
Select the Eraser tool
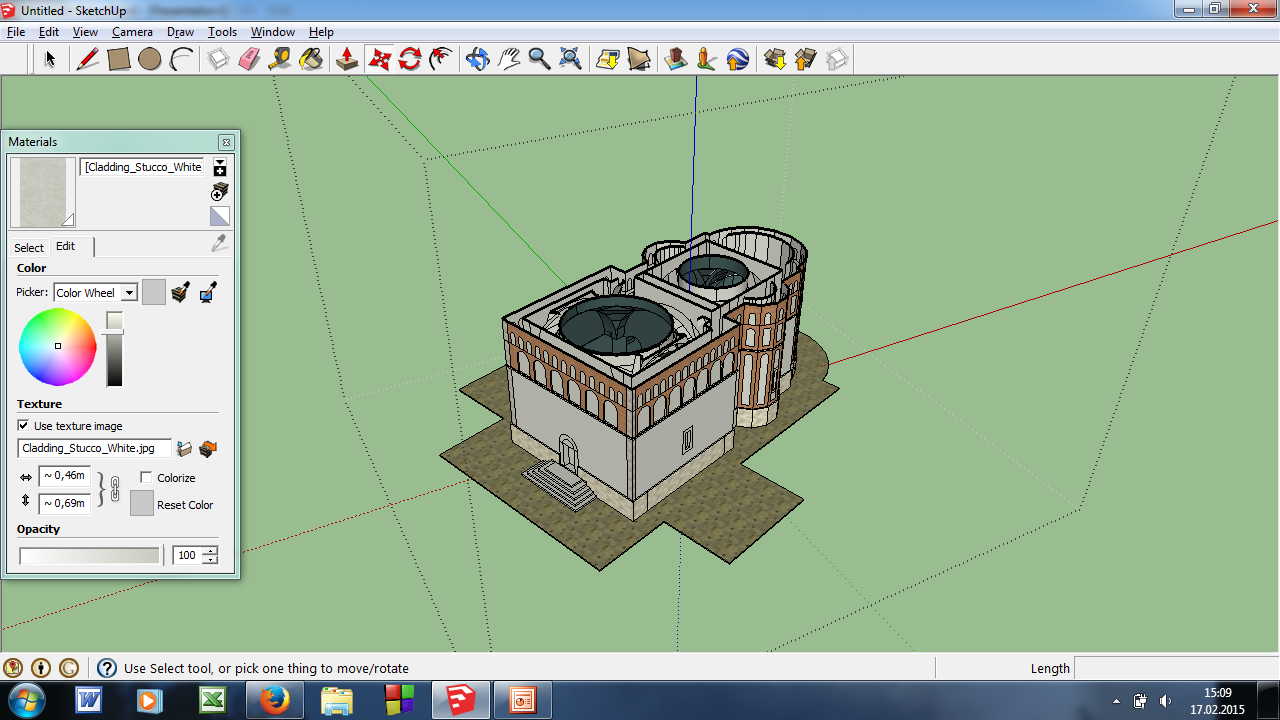249,60
